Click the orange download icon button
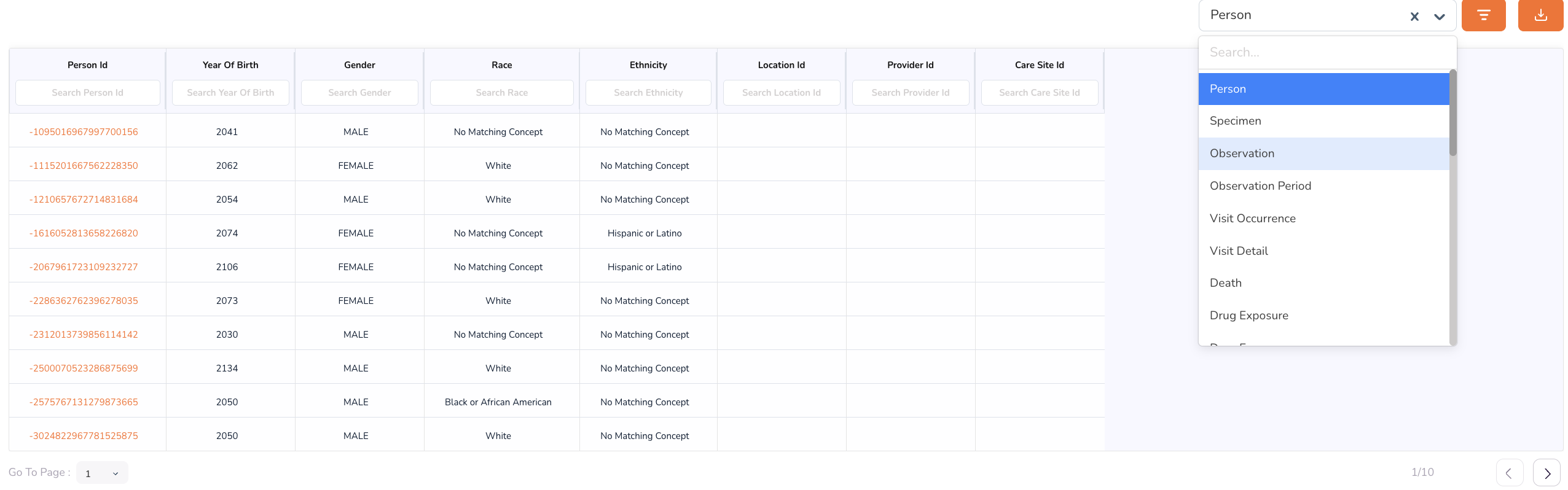This screenshot has width=1568, height=490. pos(1540,15)
